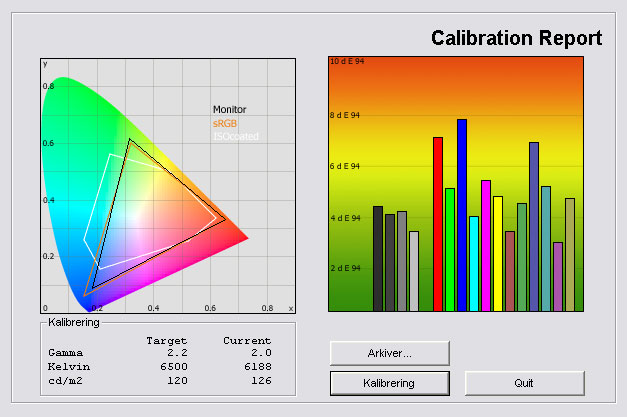
Task: Click the ISOcoated legend label
Action: point(236,136)
